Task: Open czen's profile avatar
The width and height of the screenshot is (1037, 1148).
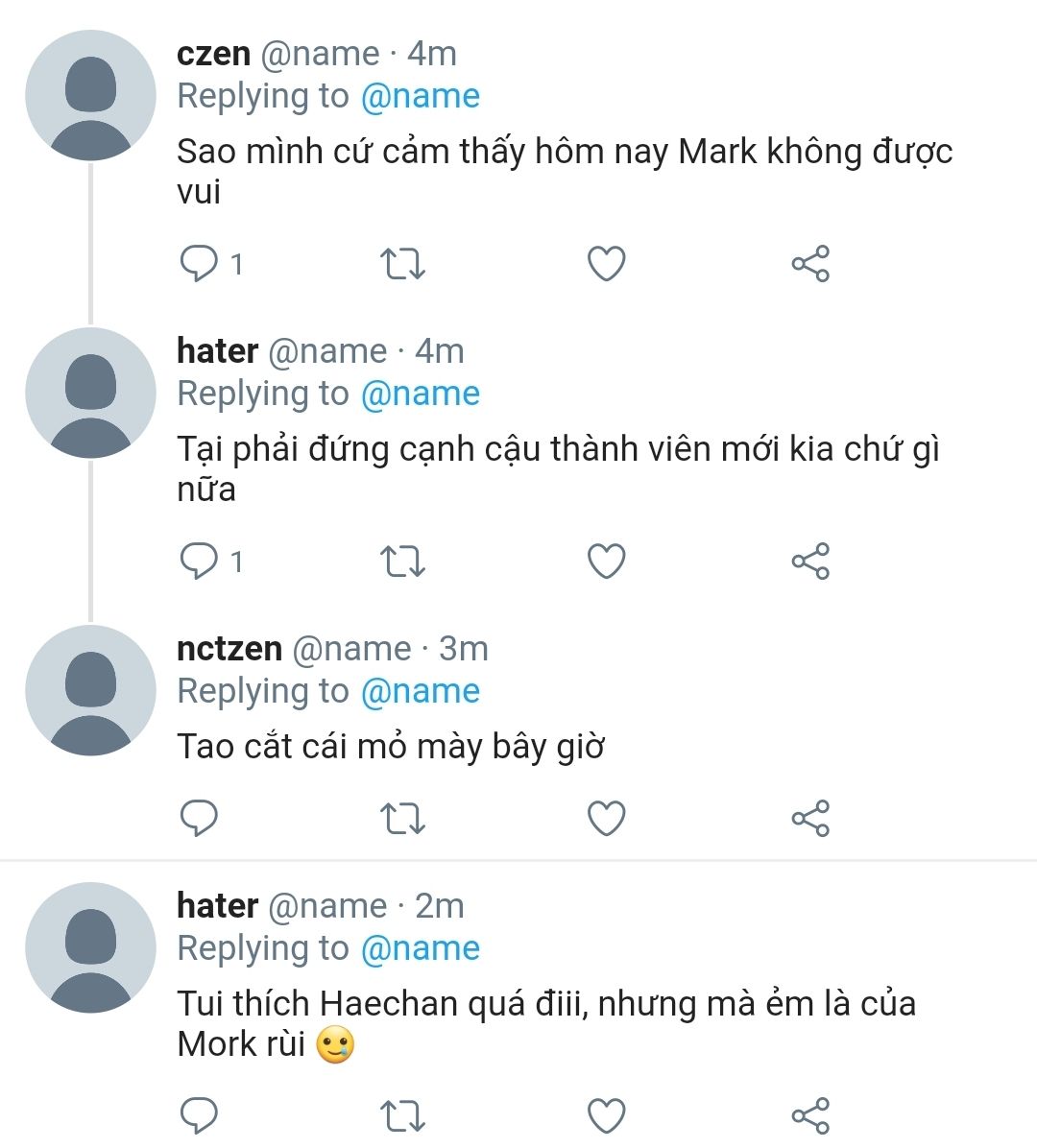Action: 90,96
